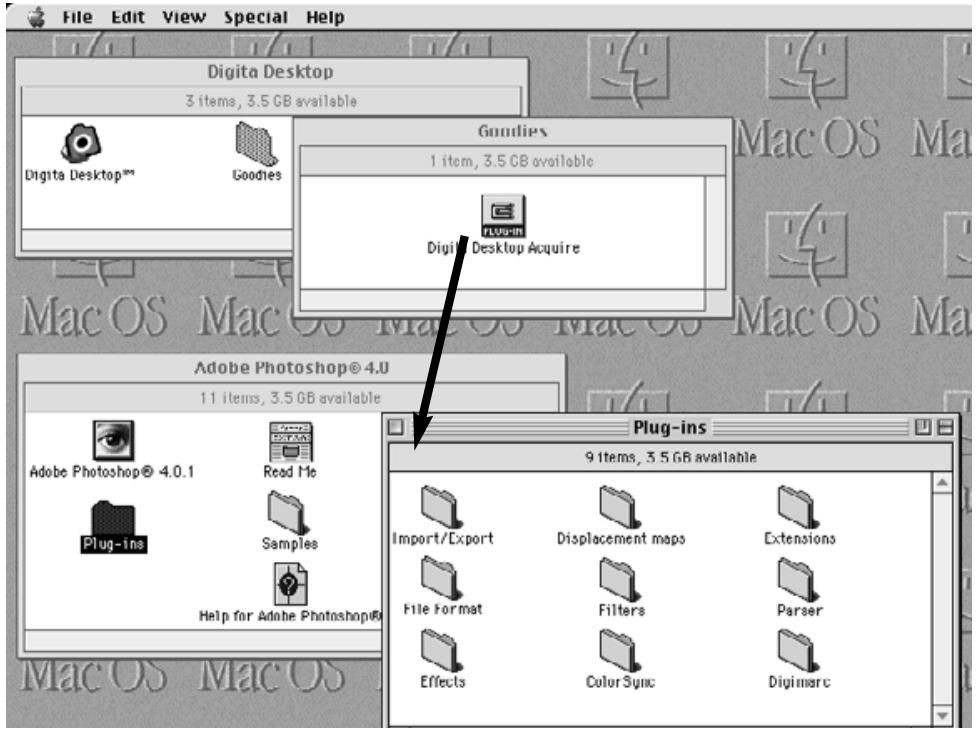
Task: Click the Plug-ins scrollbar up arrow
Action: coord(942,483)
